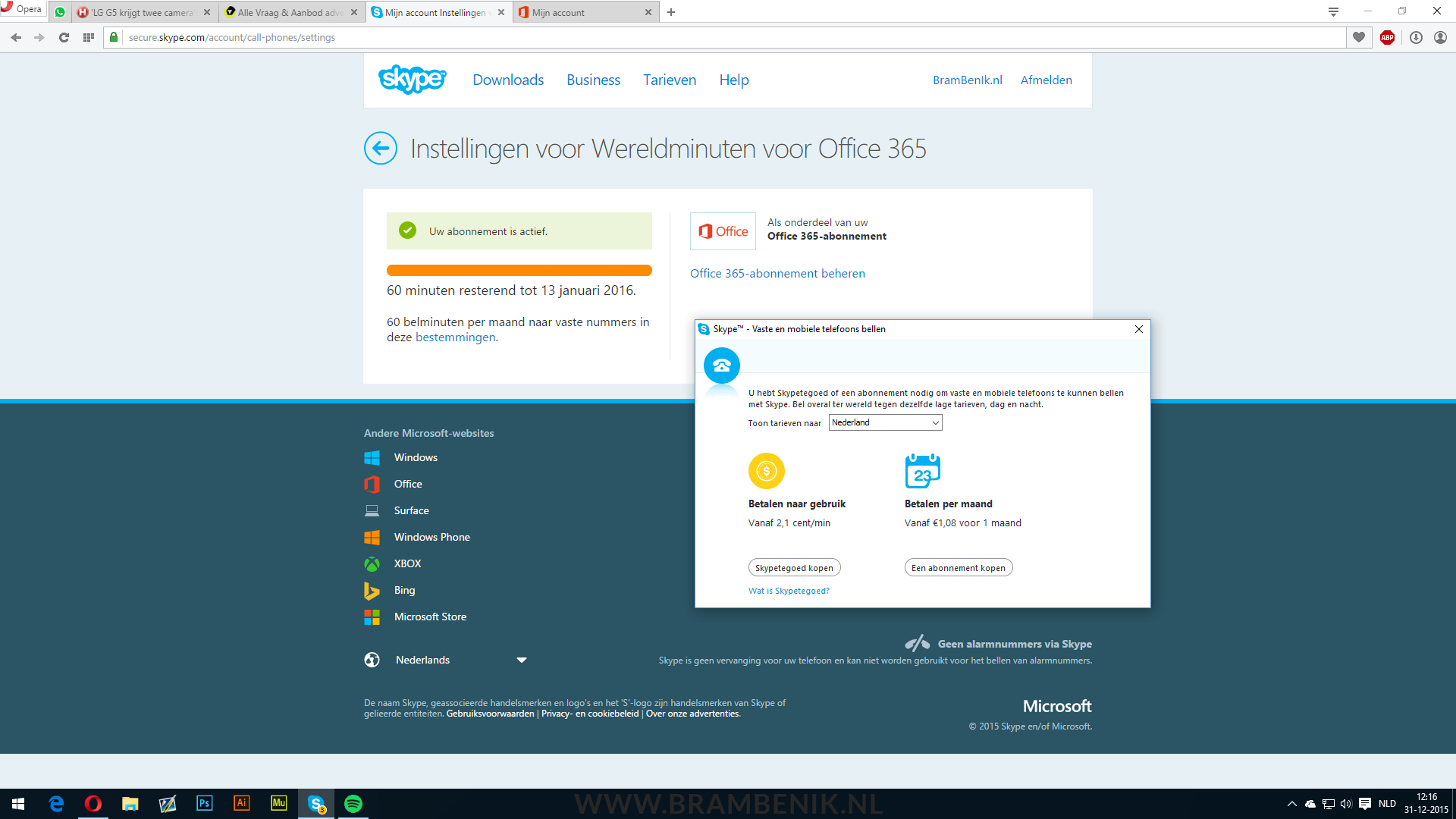The height and width of the screenshot is (819, 1456).
Task: Open Speed Dial grid icon
Action: pyautogui.click(x=89, y=37)
